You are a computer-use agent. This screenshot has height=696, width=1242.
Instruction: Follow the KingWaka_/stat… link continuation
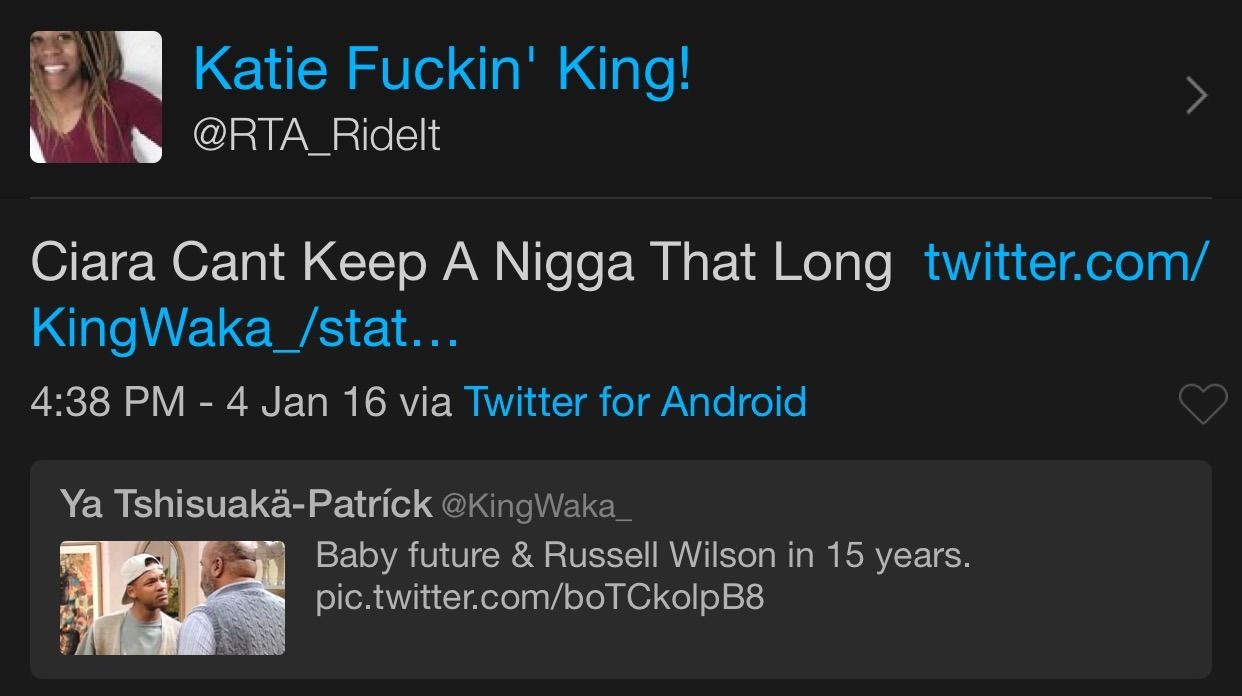point(245,327)
